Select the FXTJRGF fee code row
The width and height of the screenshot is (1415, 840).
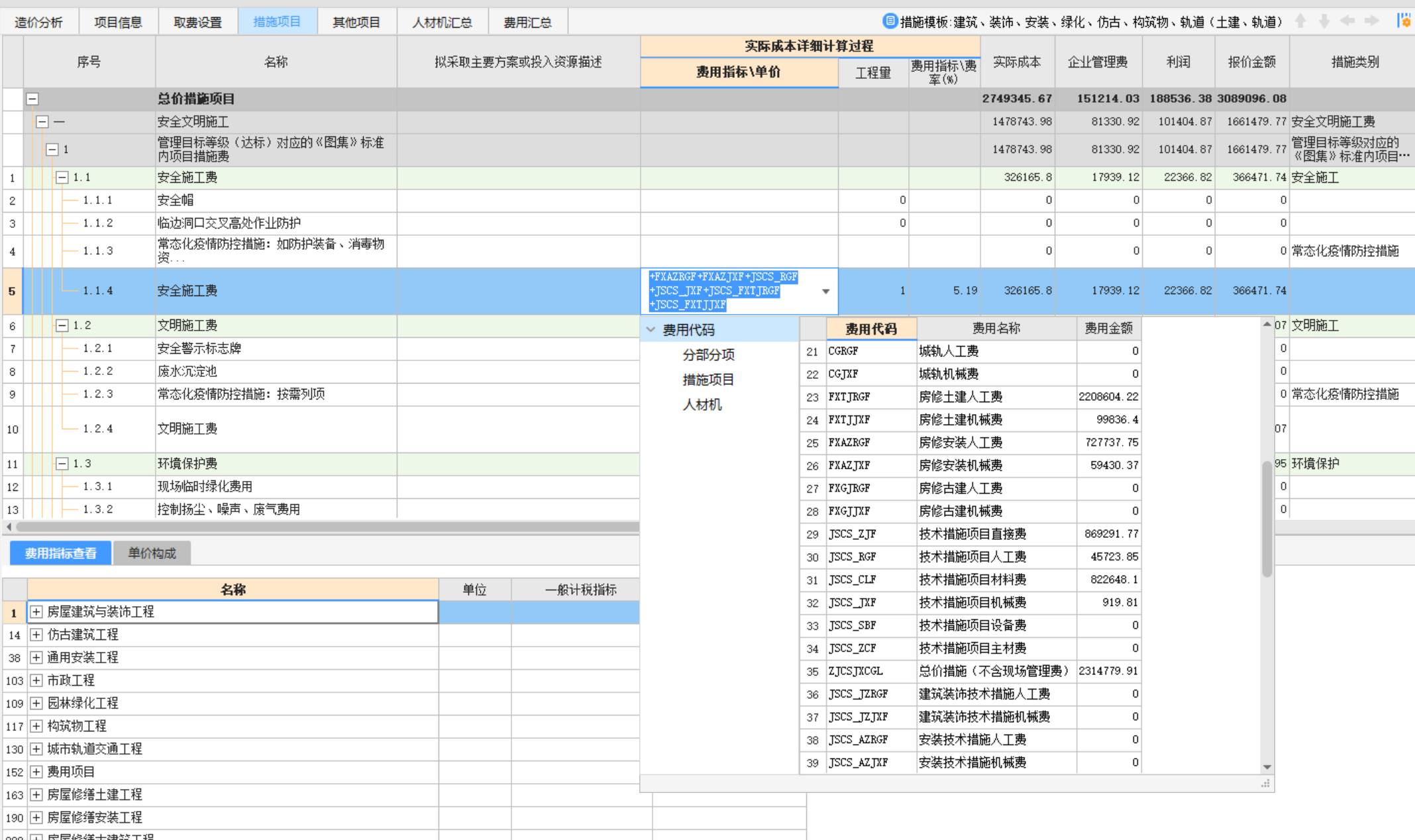(970, 397)
